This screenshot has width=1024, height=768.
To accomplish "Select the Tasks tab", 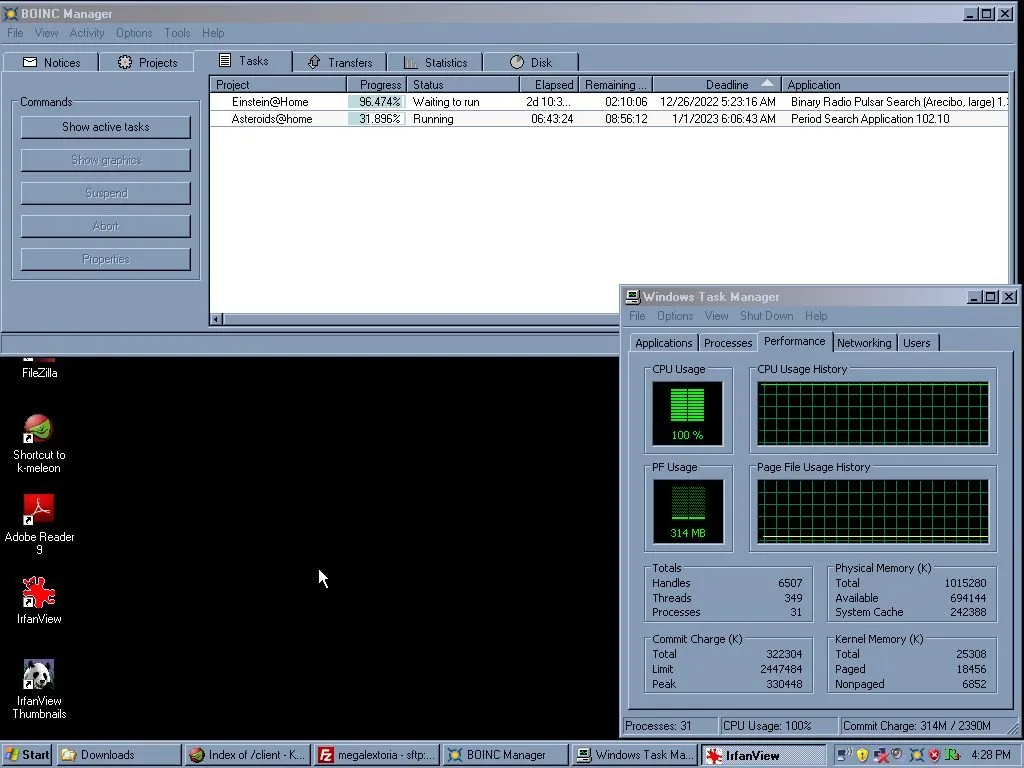I will tap(243, 61).
